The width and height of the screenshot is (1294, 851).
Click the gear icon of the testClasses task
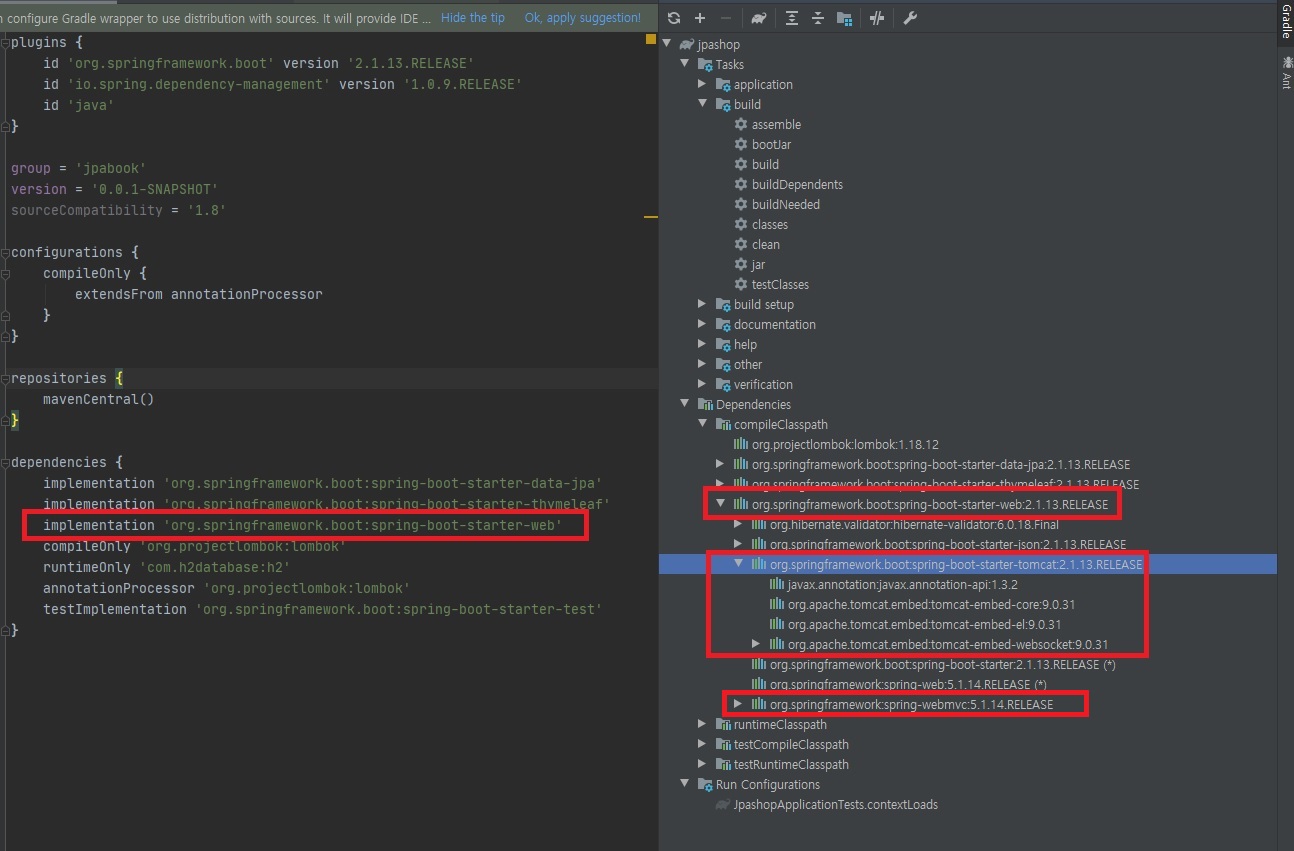pyautogui.click(x=741, y=284)
